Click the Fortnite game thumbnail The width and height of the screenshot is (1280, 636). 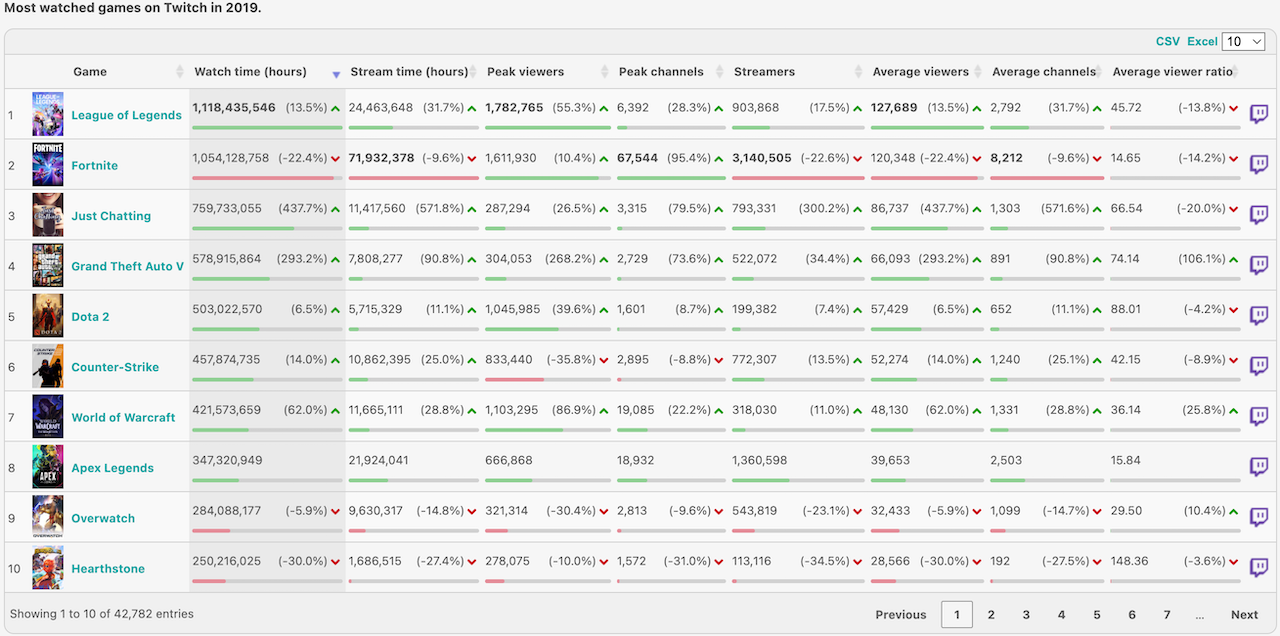47,165
